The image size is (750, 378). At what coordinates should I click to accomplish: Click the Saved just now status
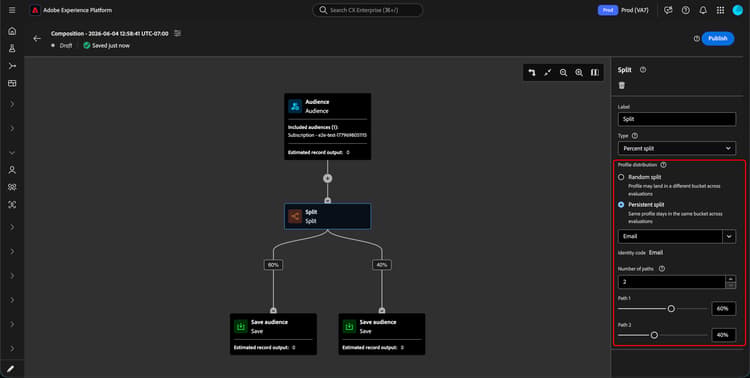pyautogui.click(x=106, y=45)
